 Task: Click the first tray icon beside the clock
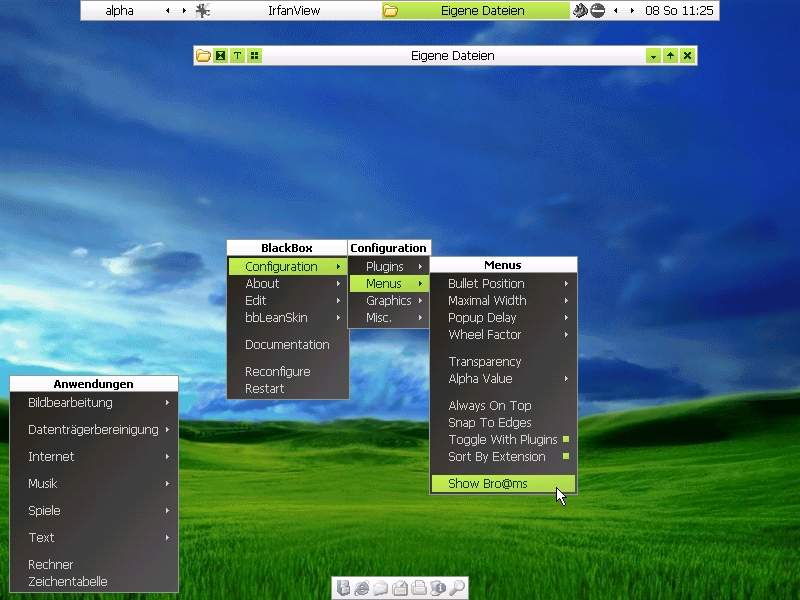tap(580, 10)
